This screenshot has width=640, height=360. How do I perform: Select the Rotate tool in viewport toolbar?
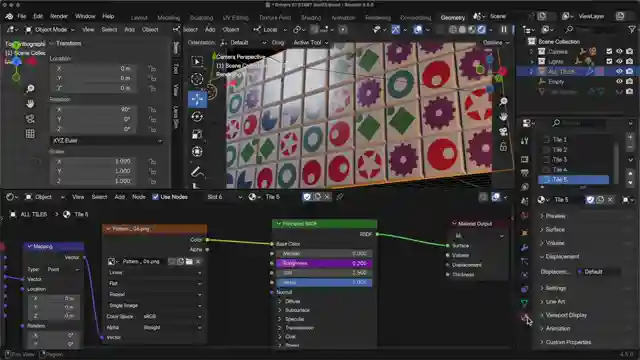(197, 117)
